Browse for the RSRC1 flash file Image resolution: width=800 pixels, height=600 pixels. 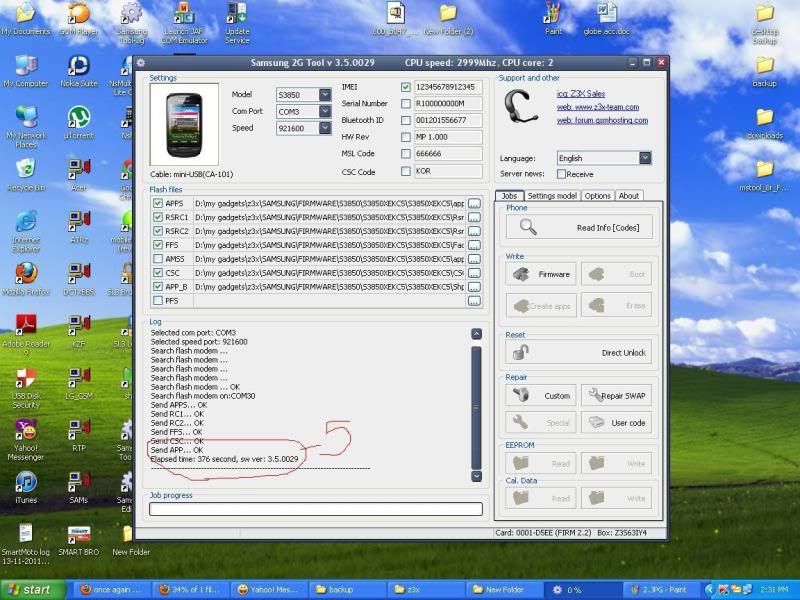[x=474, y=217]
